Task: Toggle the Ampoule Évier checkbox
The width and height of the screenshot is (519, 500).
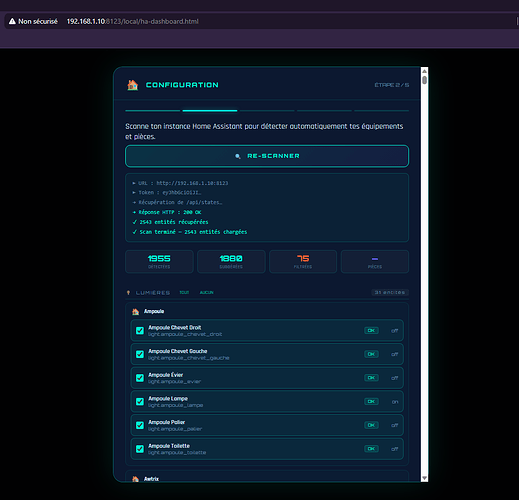Action: 140,378
